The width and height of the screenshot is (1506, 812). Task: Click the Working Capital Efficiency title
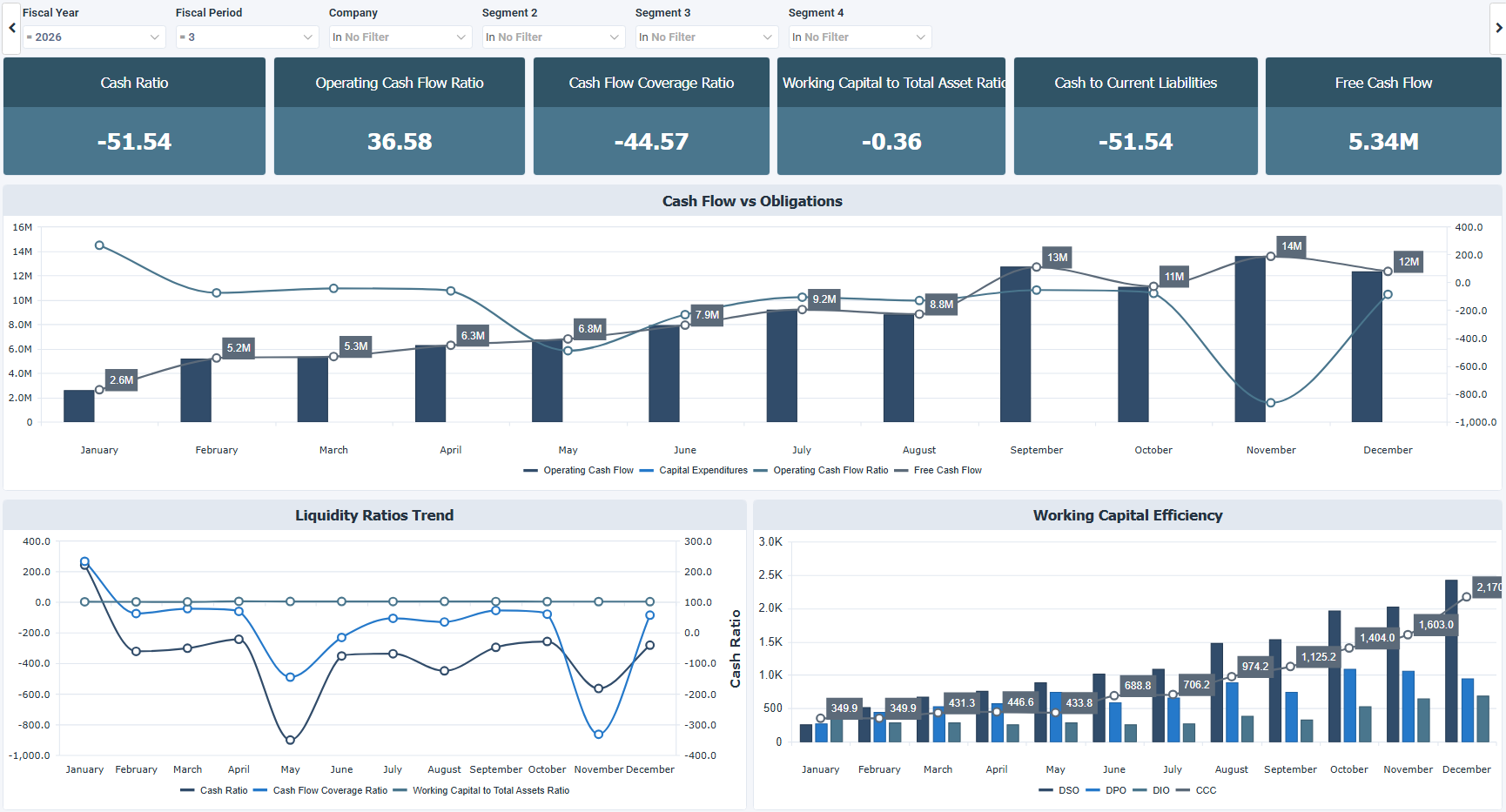(1127, 515)
